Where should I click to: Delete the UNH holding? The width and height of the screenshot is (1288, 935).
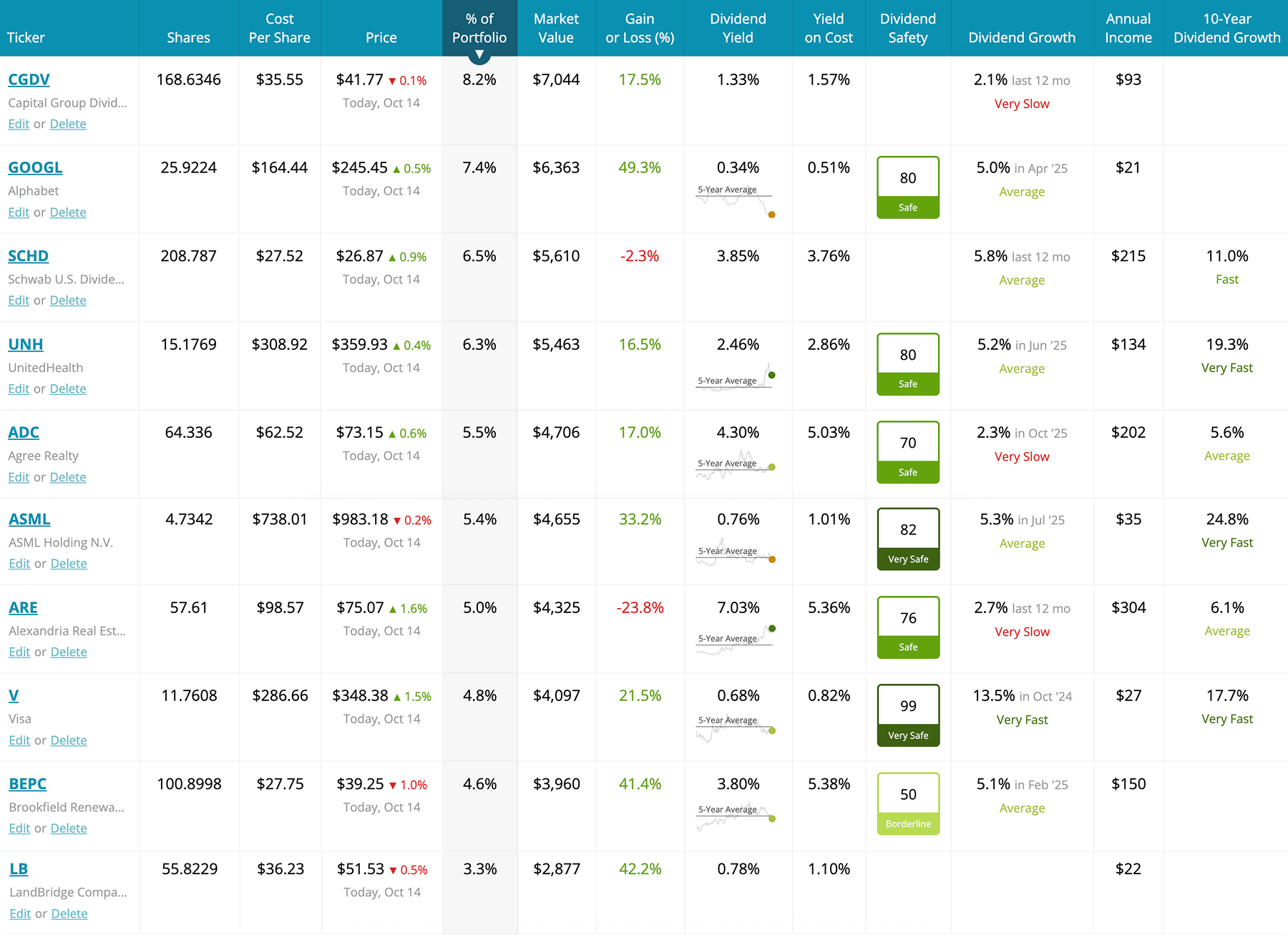click(x=68, y=388)
